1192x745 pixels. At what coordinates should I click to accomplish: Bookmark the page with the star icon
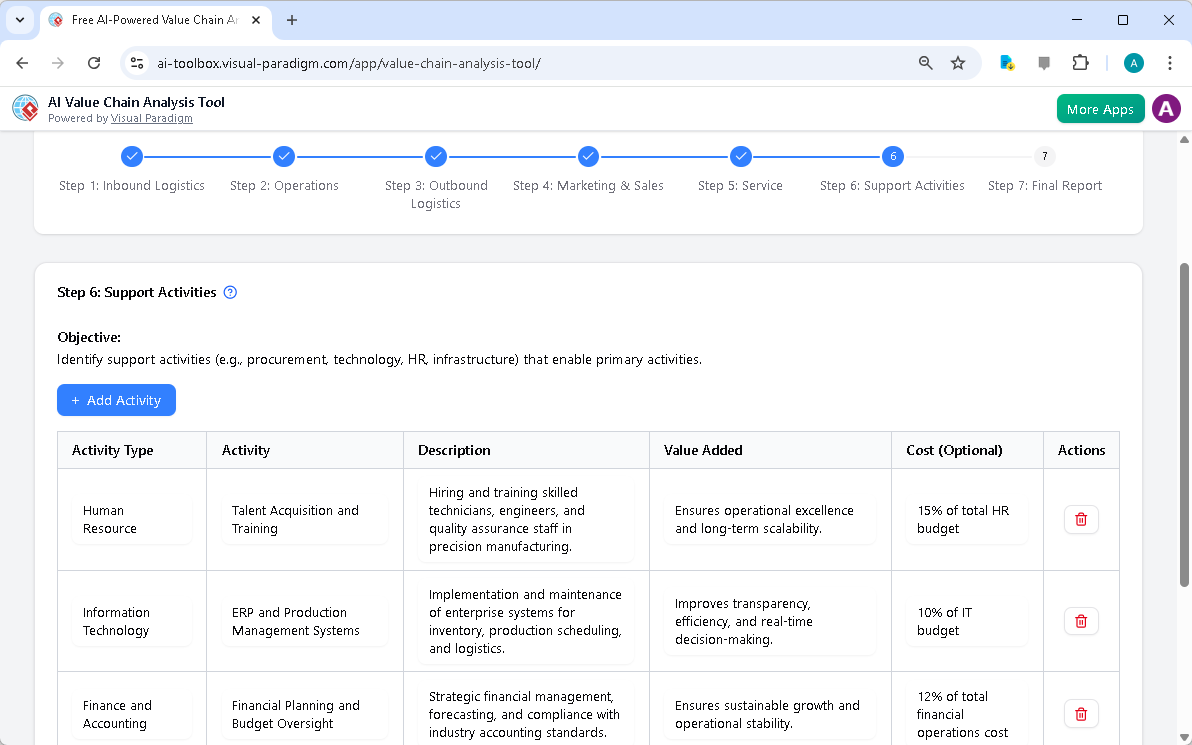pyautogui.click(x=958, y=62)
